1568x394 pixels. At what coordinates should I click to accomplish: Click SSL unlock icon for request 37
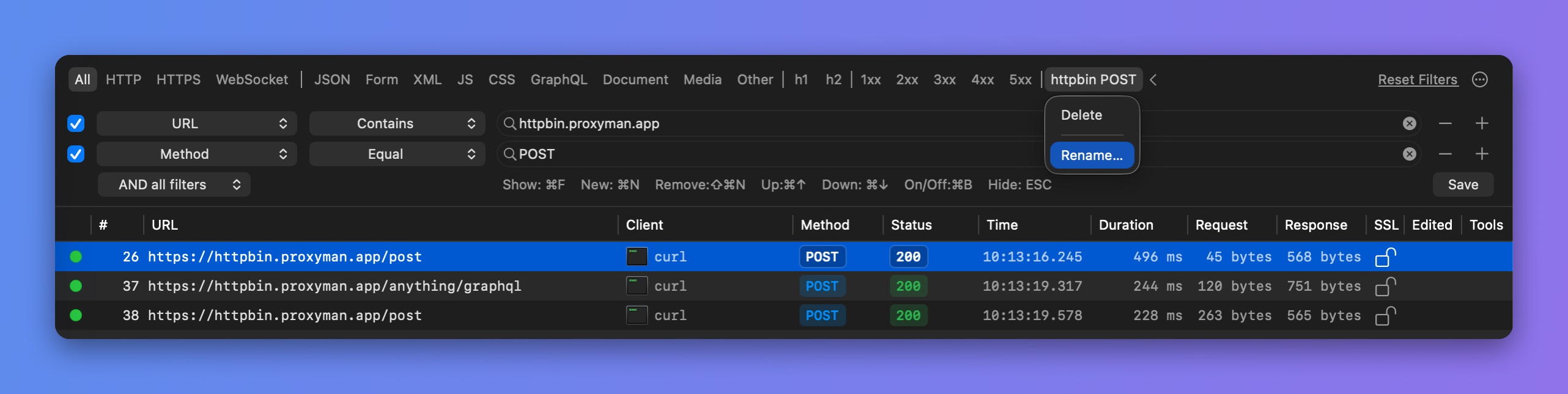tap(1386, 286)
